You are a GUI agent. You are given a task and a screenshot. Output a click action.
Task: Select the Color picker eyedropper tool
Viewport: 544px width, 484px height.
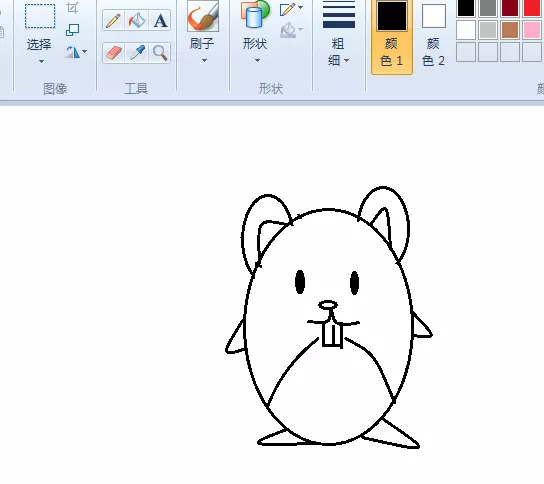coord(137,53)
